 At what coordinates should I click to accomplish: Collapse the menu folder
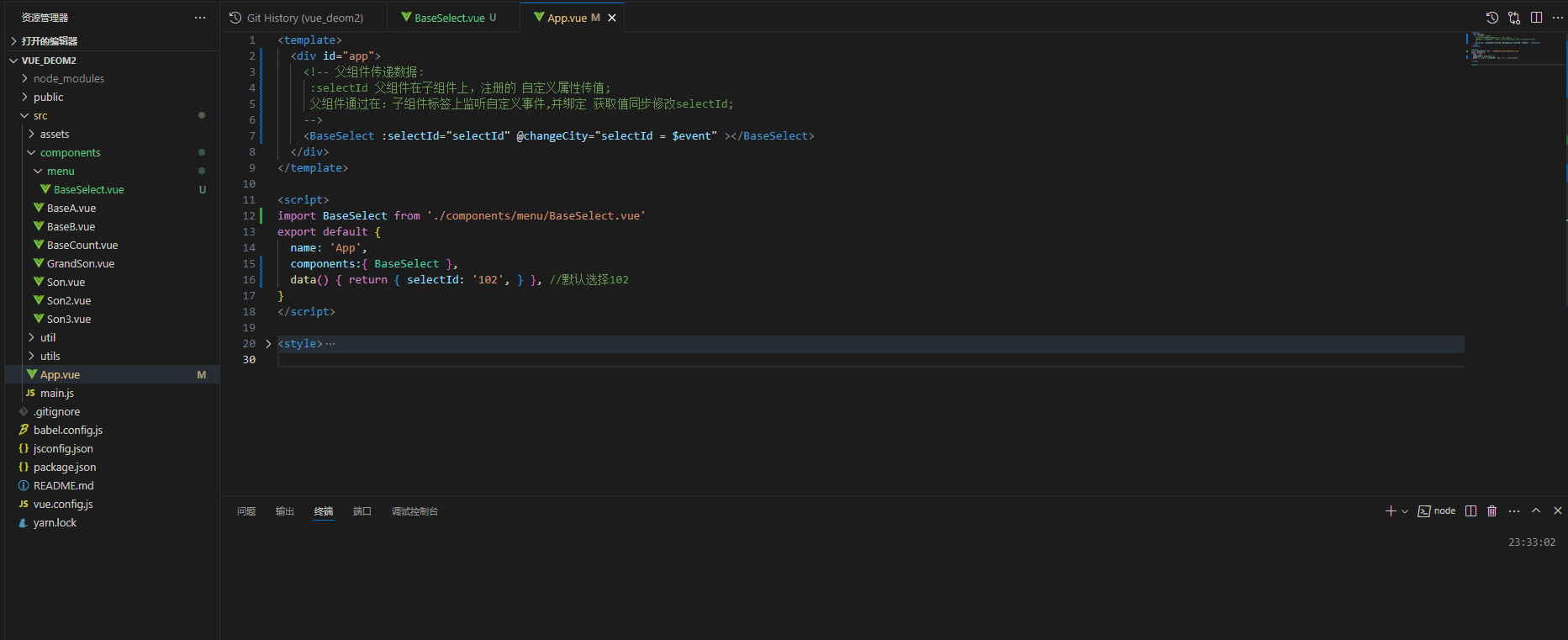112,172
